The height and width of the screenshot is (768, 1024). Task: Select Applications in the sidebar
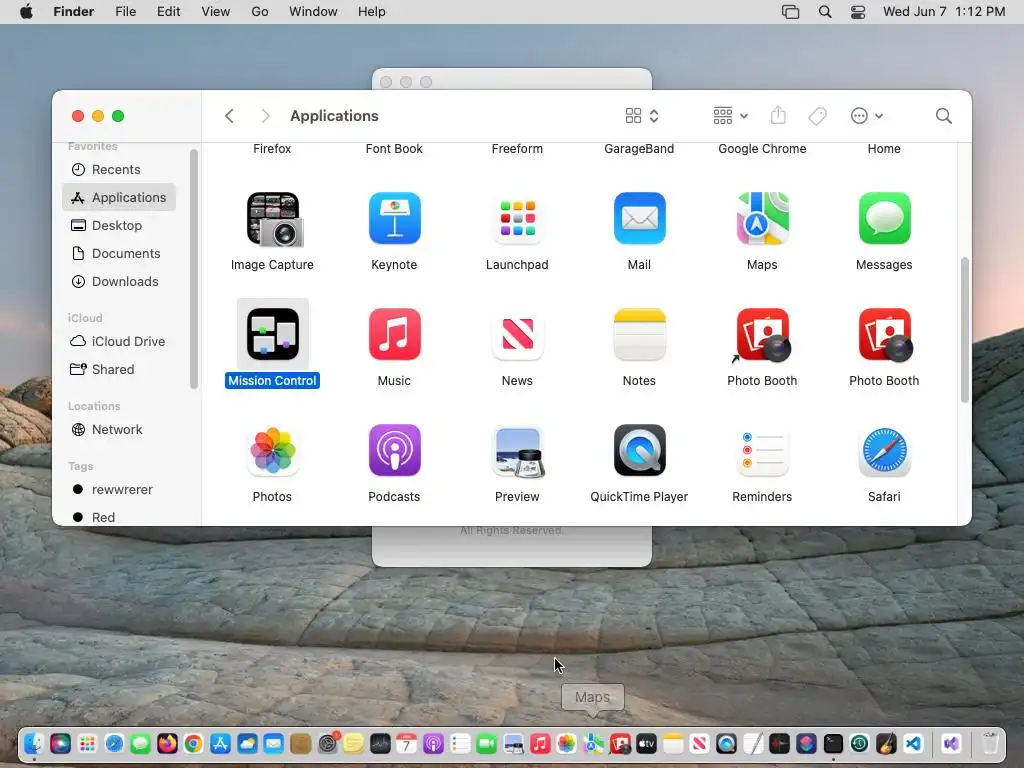point(119,197)
